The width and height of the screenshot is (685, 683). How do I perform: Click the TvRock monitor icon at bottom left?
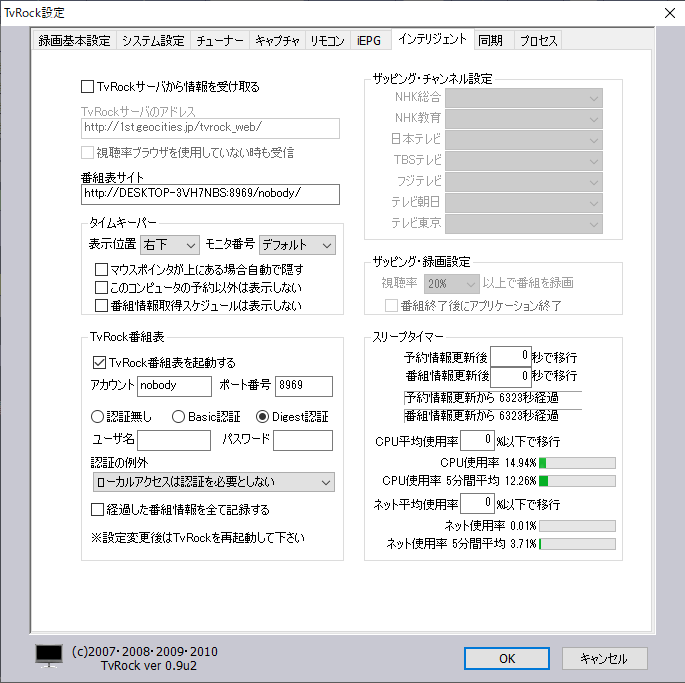point(48,656)
